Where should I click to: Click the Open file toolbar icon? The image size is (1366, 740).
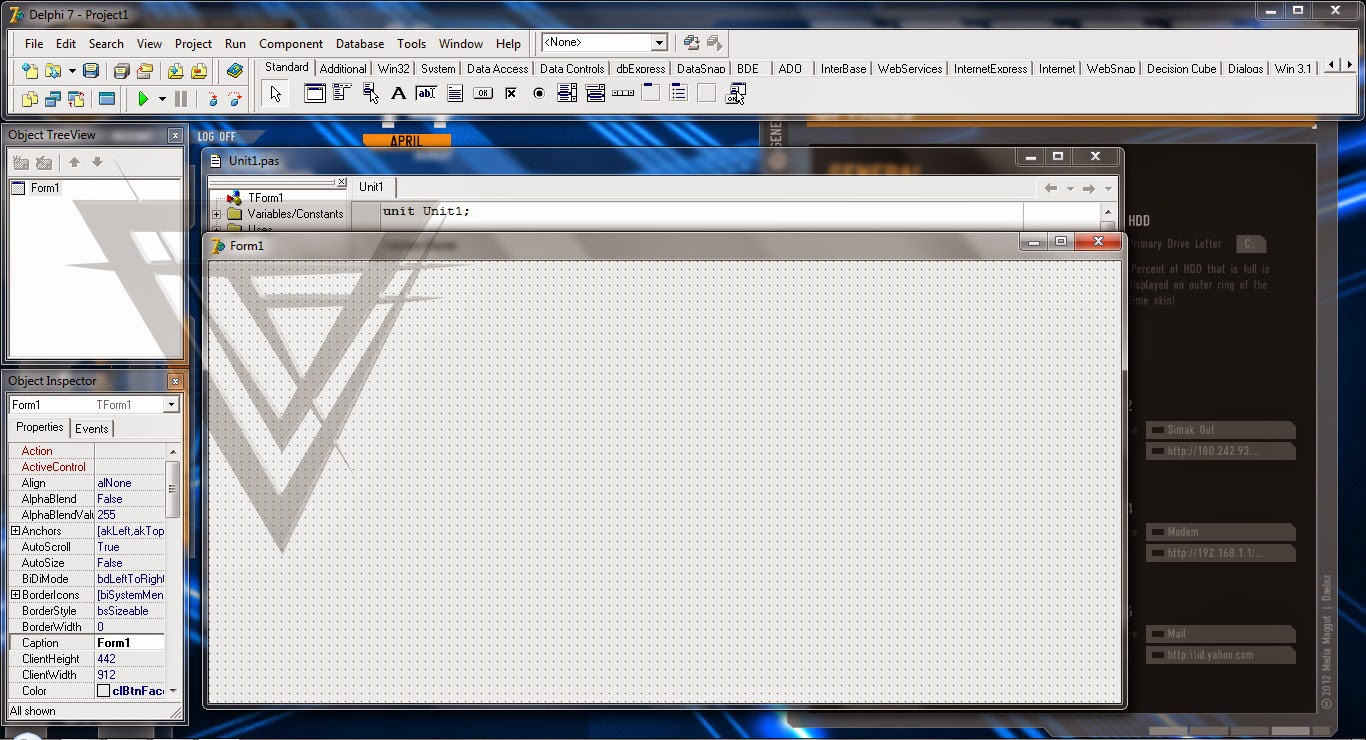[52, 71]
